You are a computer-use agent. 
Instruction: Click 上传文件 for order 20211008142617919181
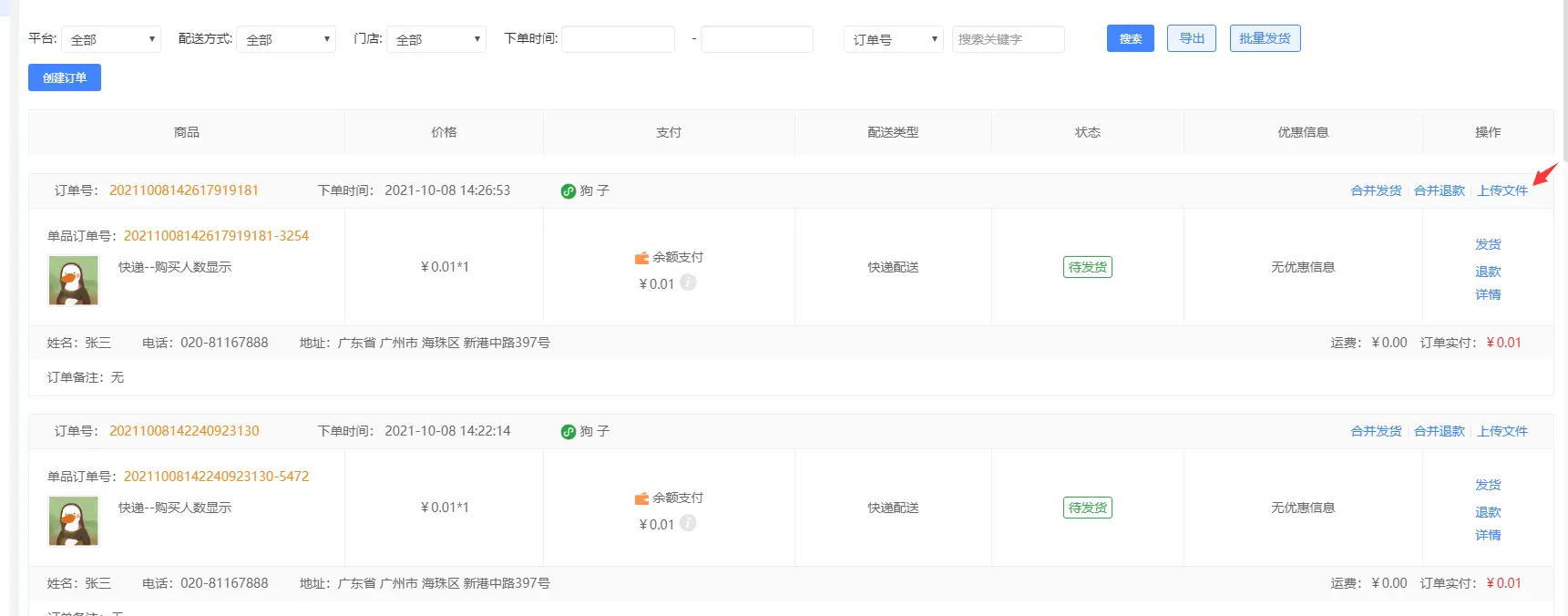1502,190
